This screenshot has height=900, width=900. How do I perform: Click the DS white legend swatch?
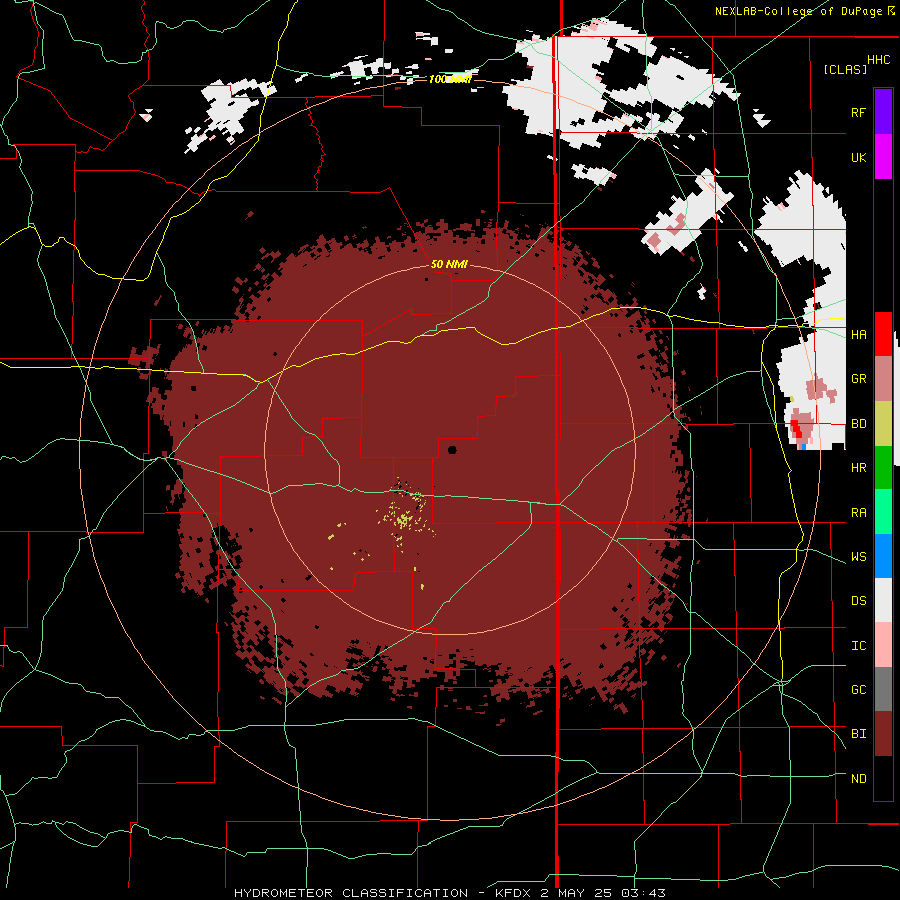(x=883, y=600)
